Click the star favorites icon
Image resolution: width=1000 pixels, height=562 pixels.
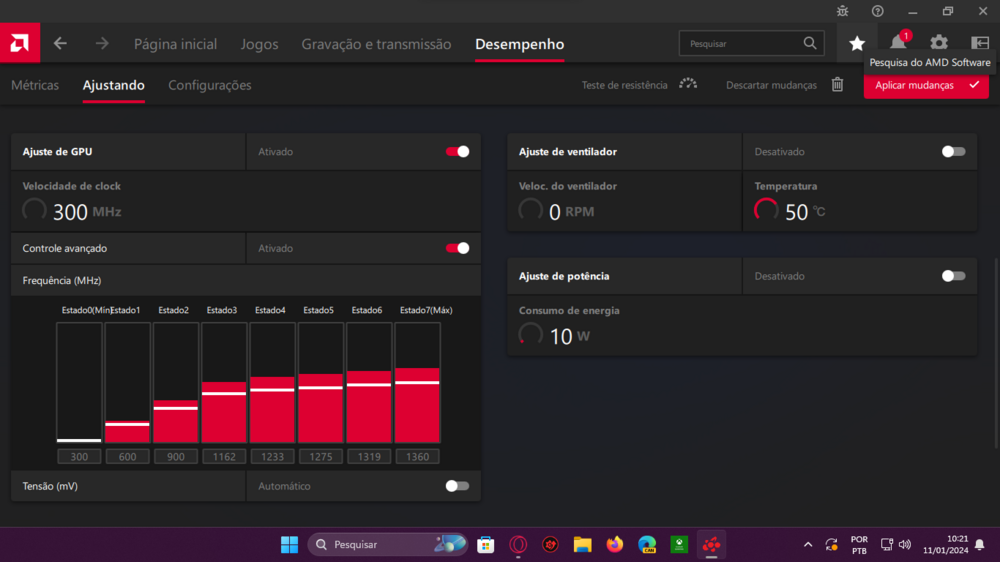pos(857,43)
